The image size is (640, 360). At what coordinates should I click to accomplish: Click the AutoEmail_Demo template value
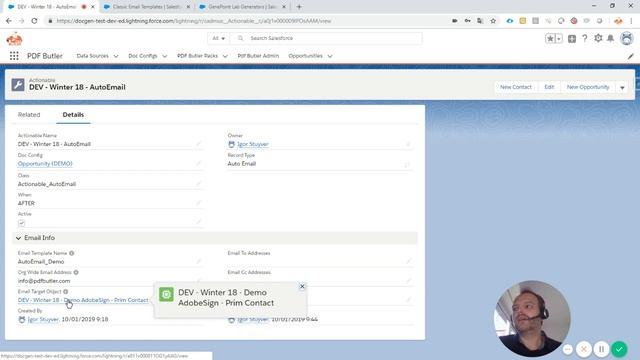coord(41,262)
